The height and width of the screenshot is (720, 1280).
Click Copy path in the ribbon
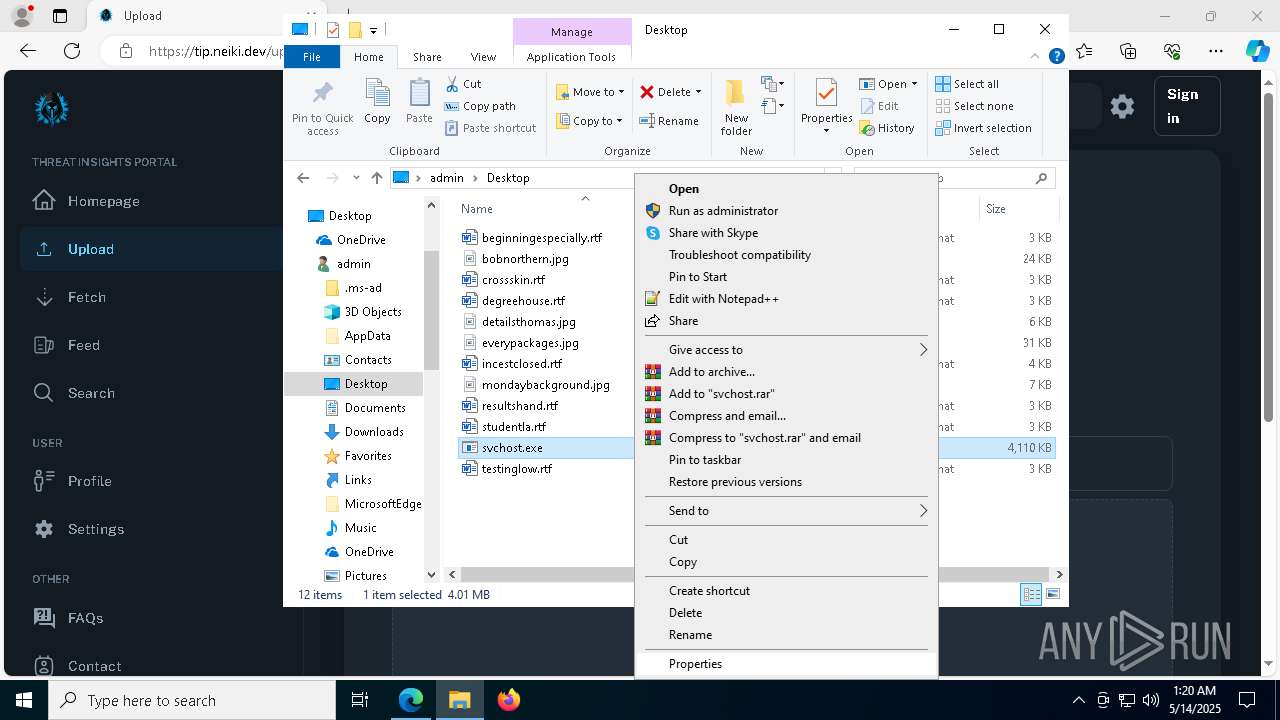click(480, 106)
